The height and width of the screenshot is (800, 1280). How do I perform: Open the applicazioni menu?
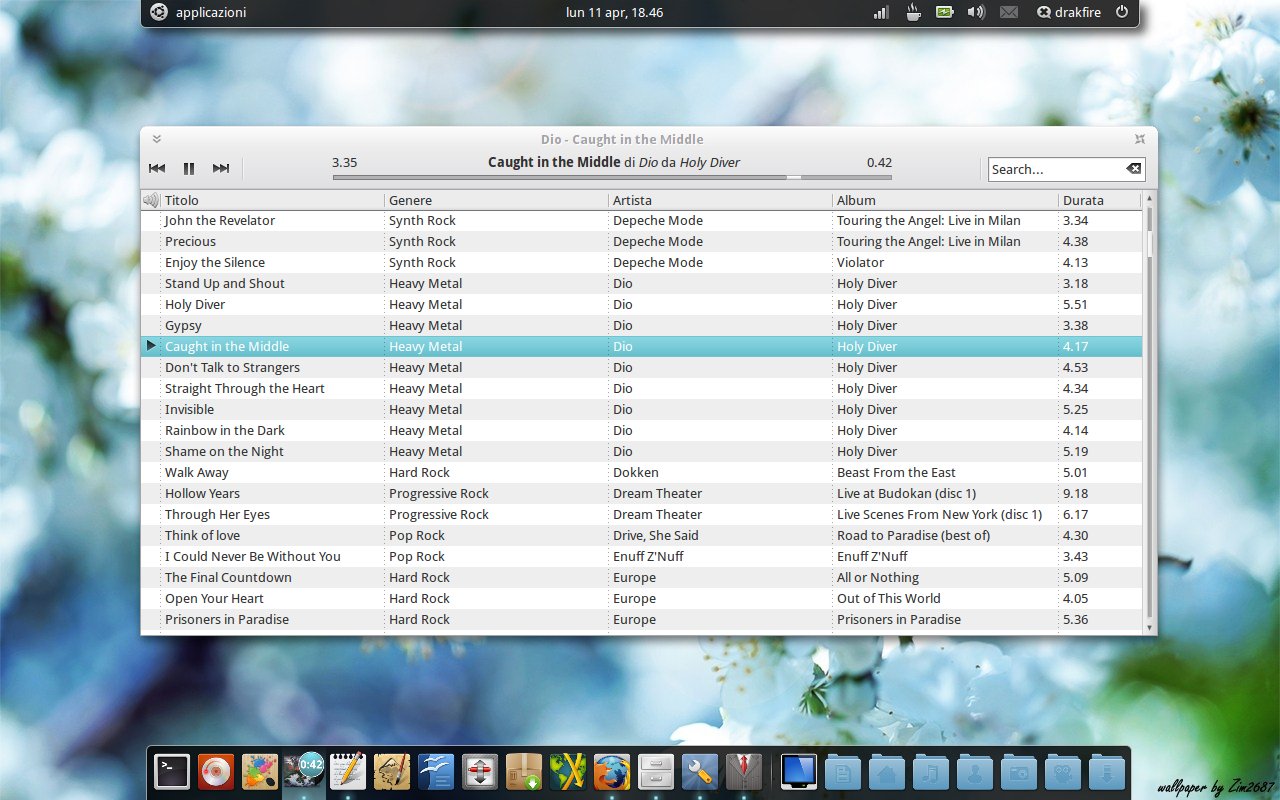coord(211,13)
